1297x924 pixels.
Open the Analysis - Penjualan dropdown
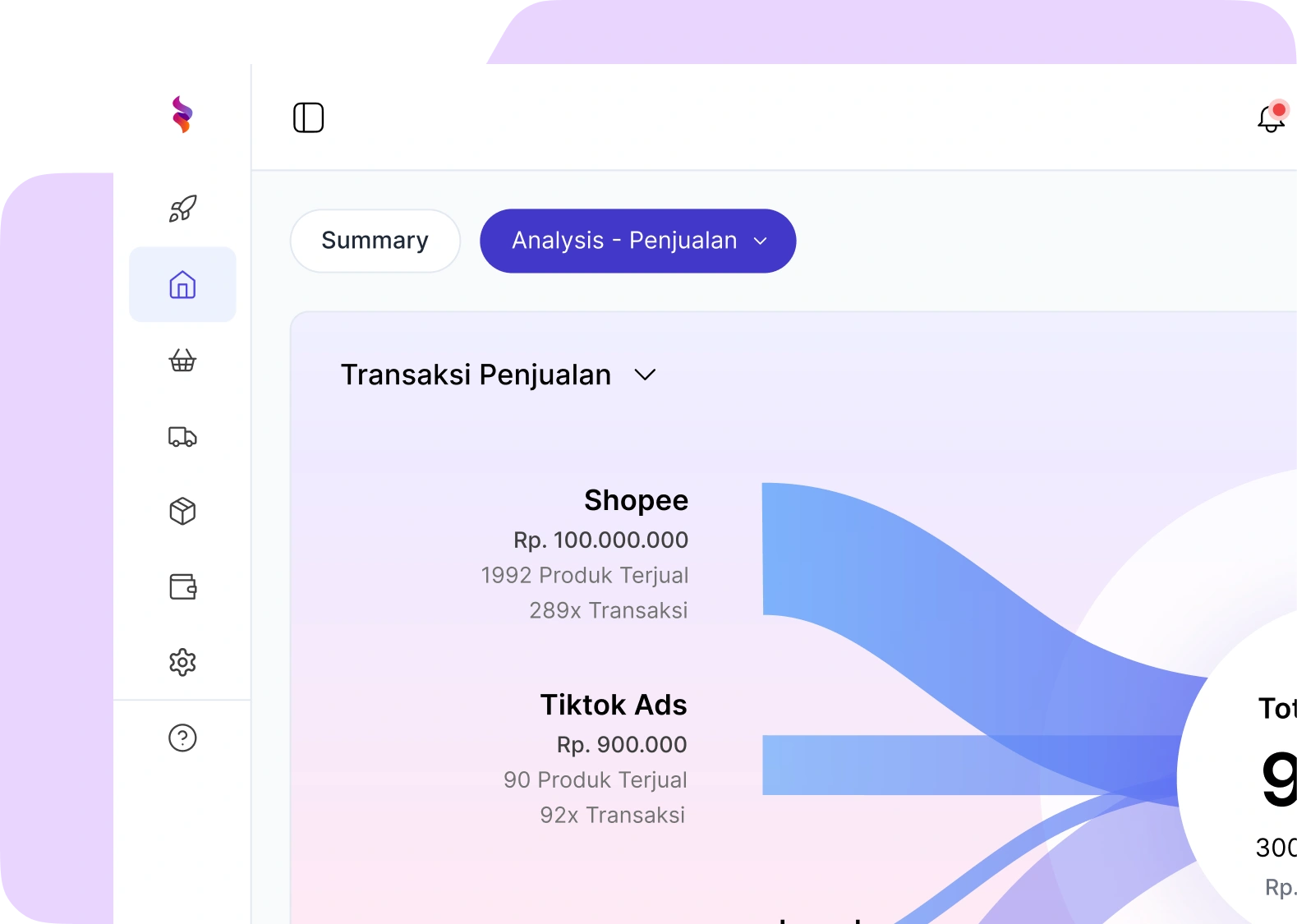[x=638, y=241]
